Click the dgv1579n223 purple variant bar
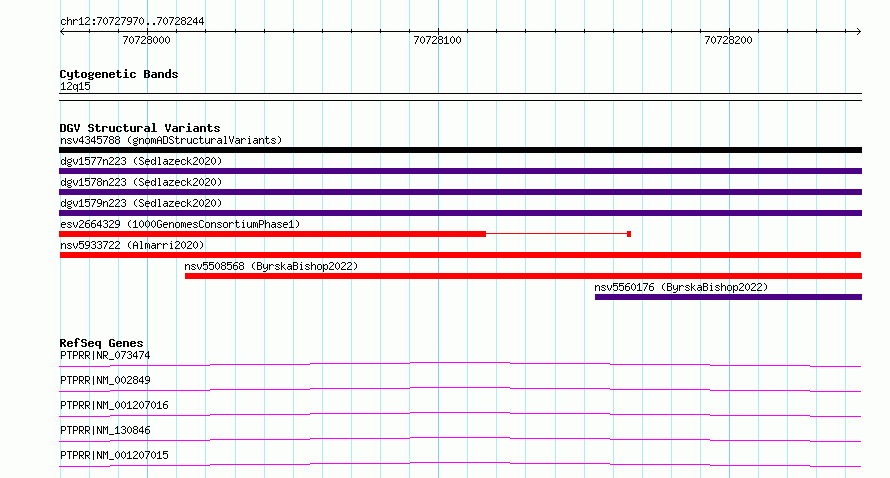The height and width of the screenshot is (478, 890). pyautogui.click(x=460, y=213)
